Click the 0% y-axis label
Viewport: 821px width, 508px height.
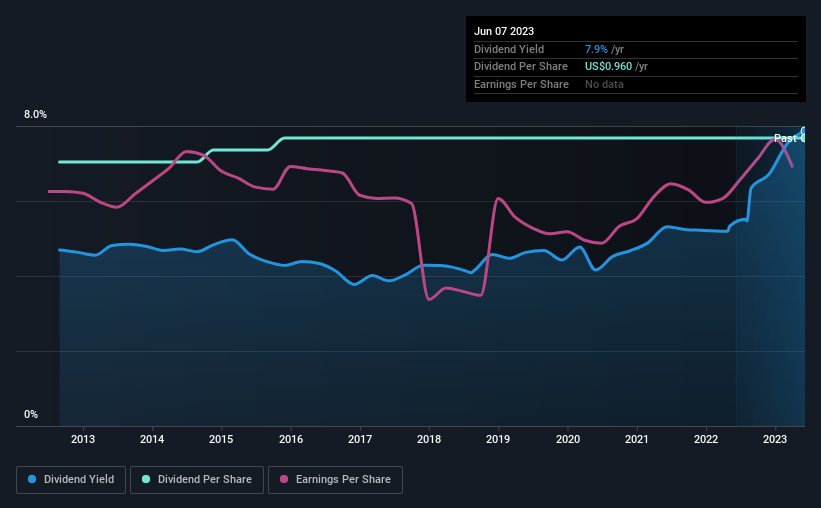click(x=31, y=414)
